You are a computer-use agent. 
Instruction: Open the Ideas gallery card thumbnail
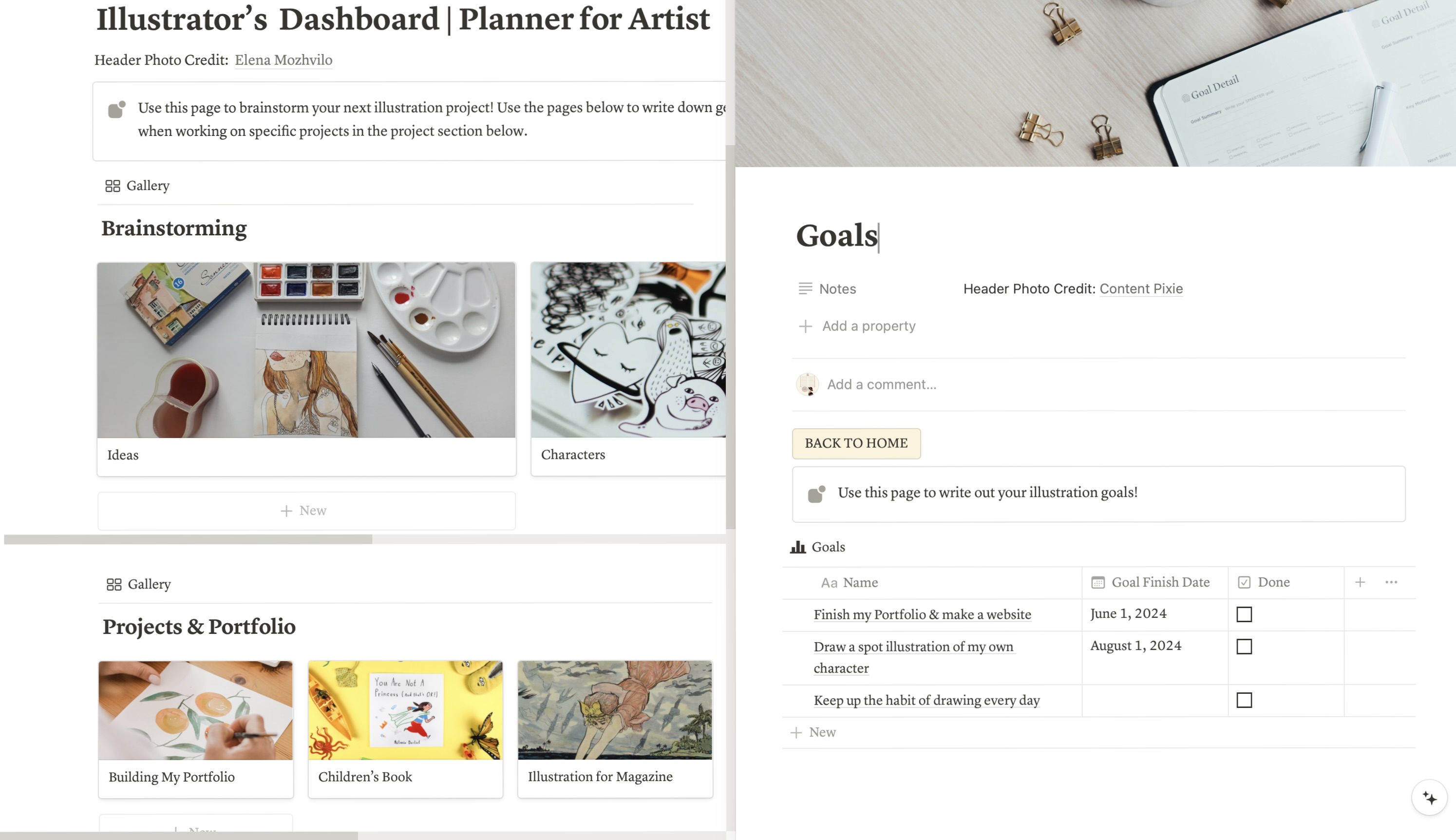coord(306,349)
